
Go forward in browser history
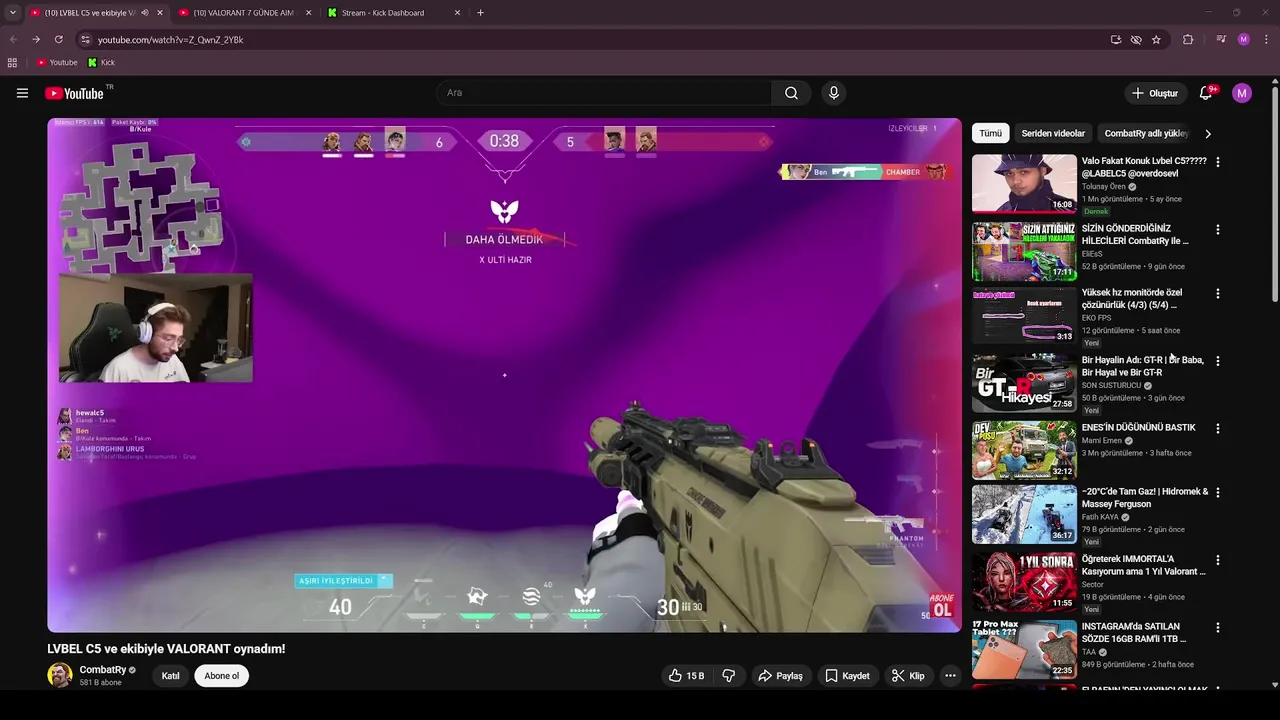click(x=36, y=39)
